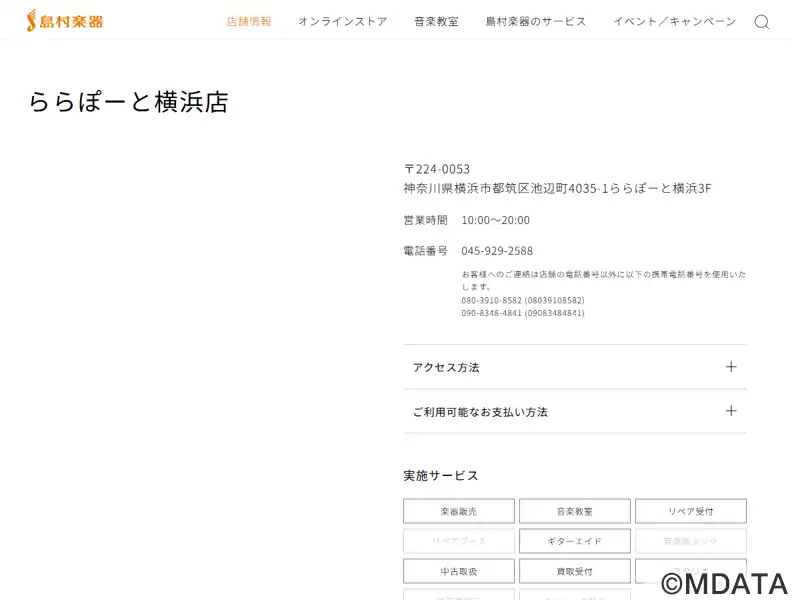The height and width of the screenshot is (600, 800).
Task: Click the 電話番号 label
Action: tap(426, 251)
